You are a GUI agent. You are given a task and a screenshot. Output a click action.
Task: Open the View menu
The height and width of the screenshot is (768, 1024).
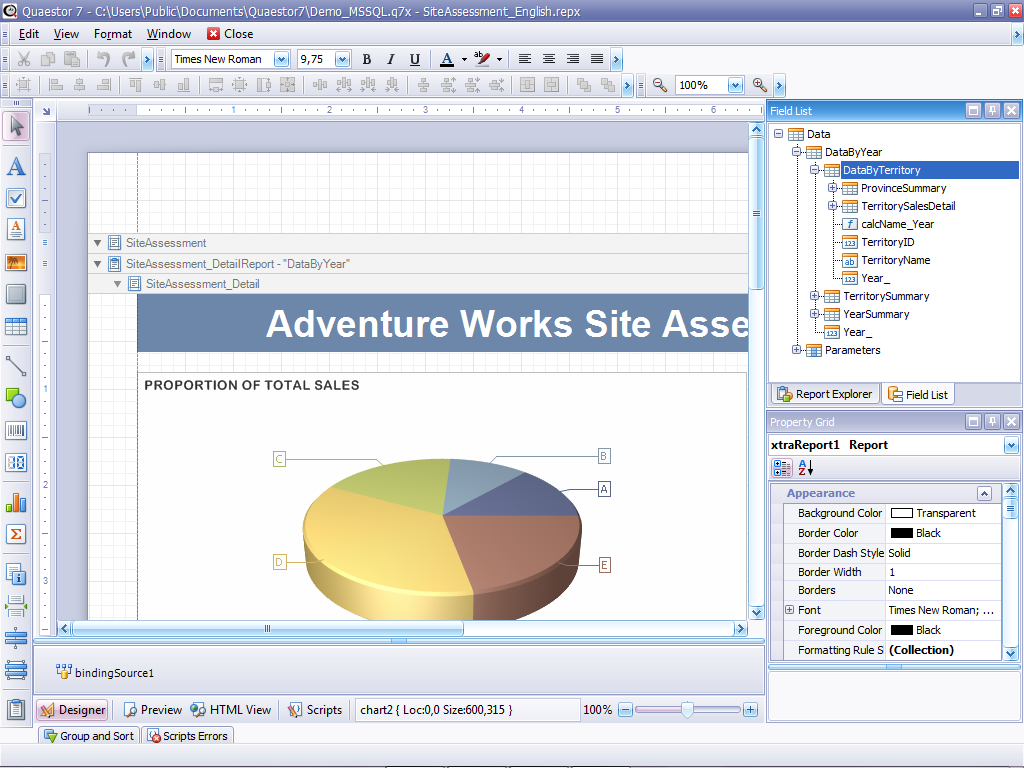click(x=66, y=34)
